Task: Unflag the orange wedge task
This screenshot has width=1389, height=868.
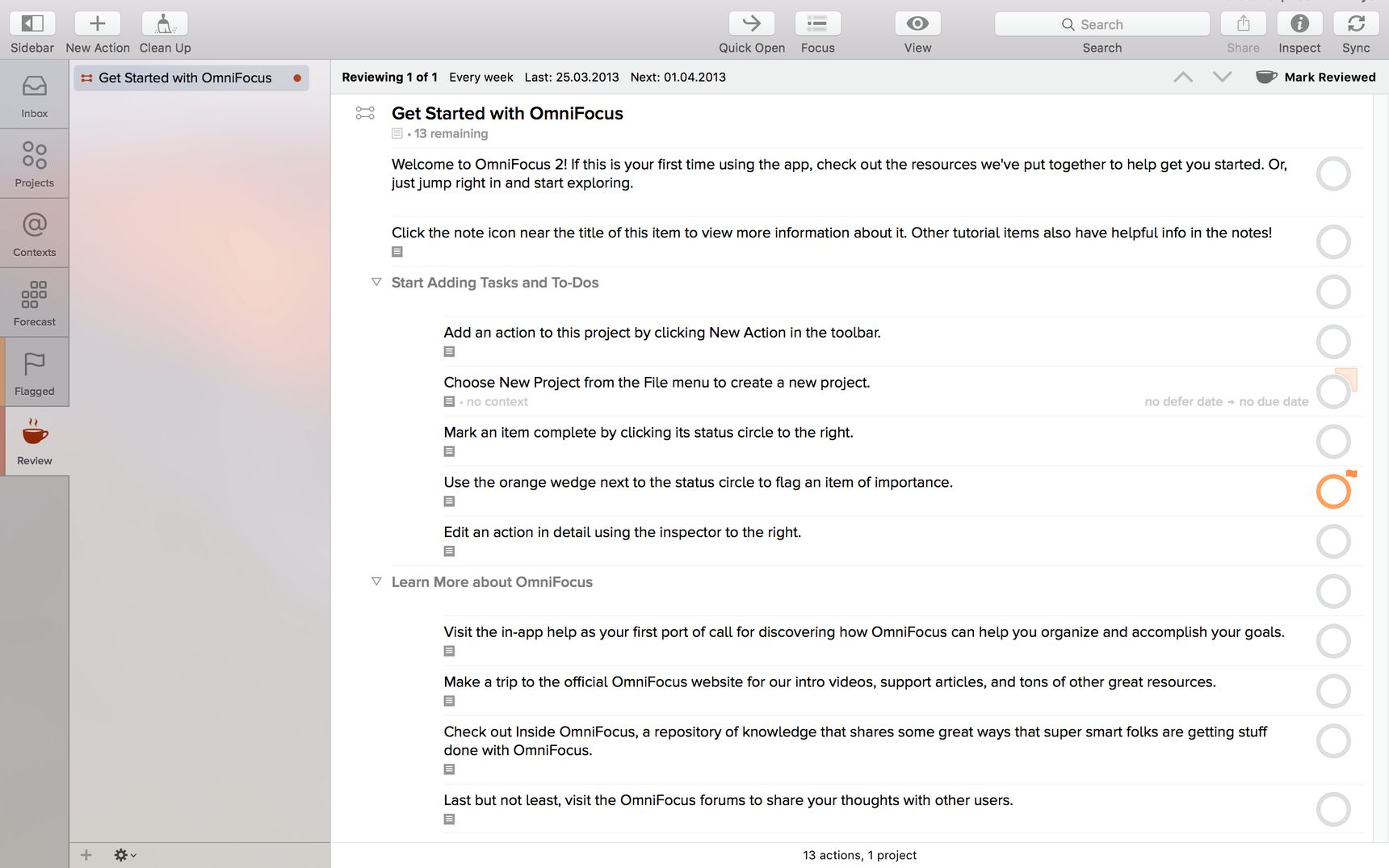Action: click(1351, 474)
